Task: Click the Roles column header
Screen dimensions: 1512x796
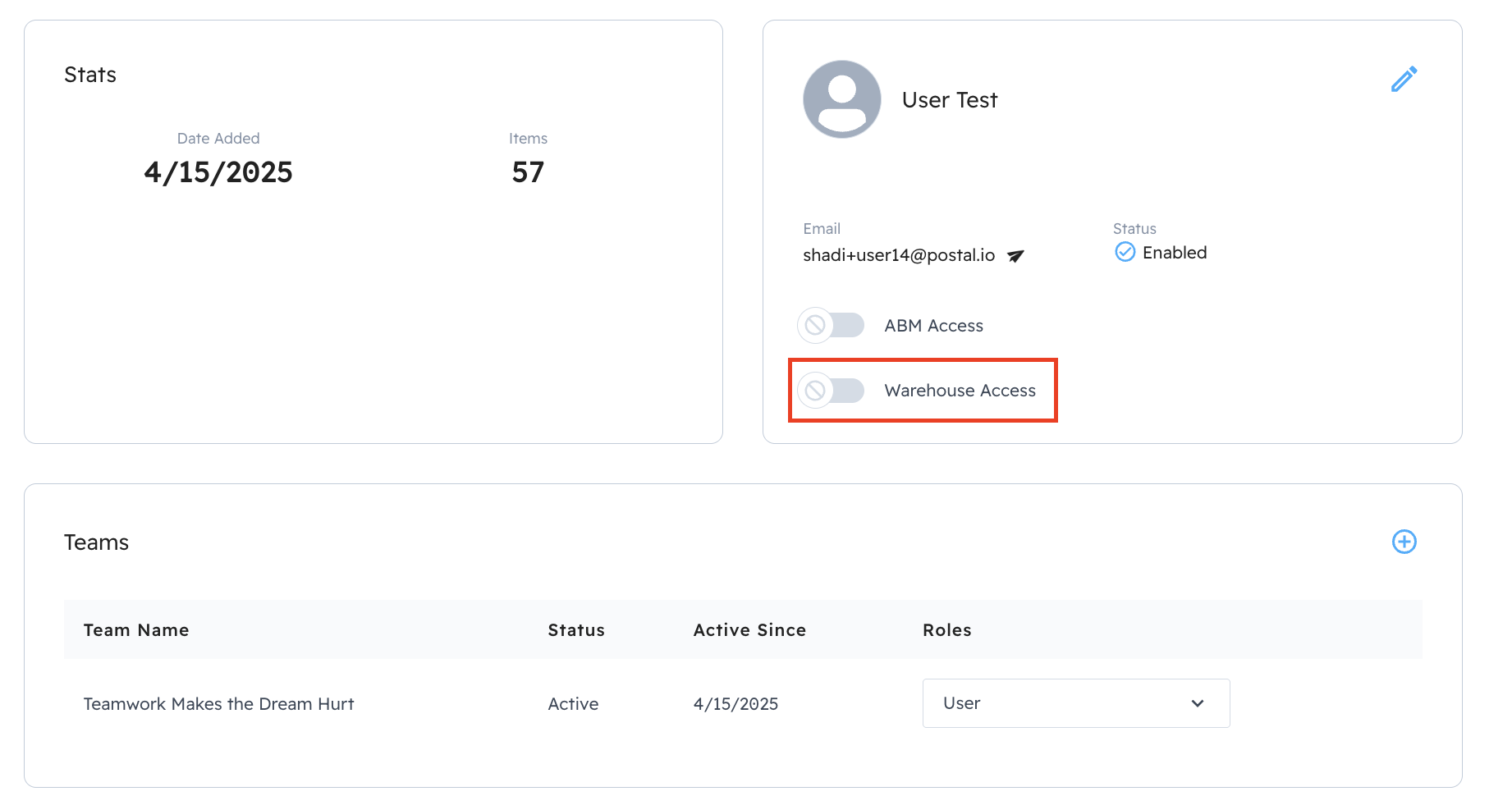Action: (x=946, y=630)
